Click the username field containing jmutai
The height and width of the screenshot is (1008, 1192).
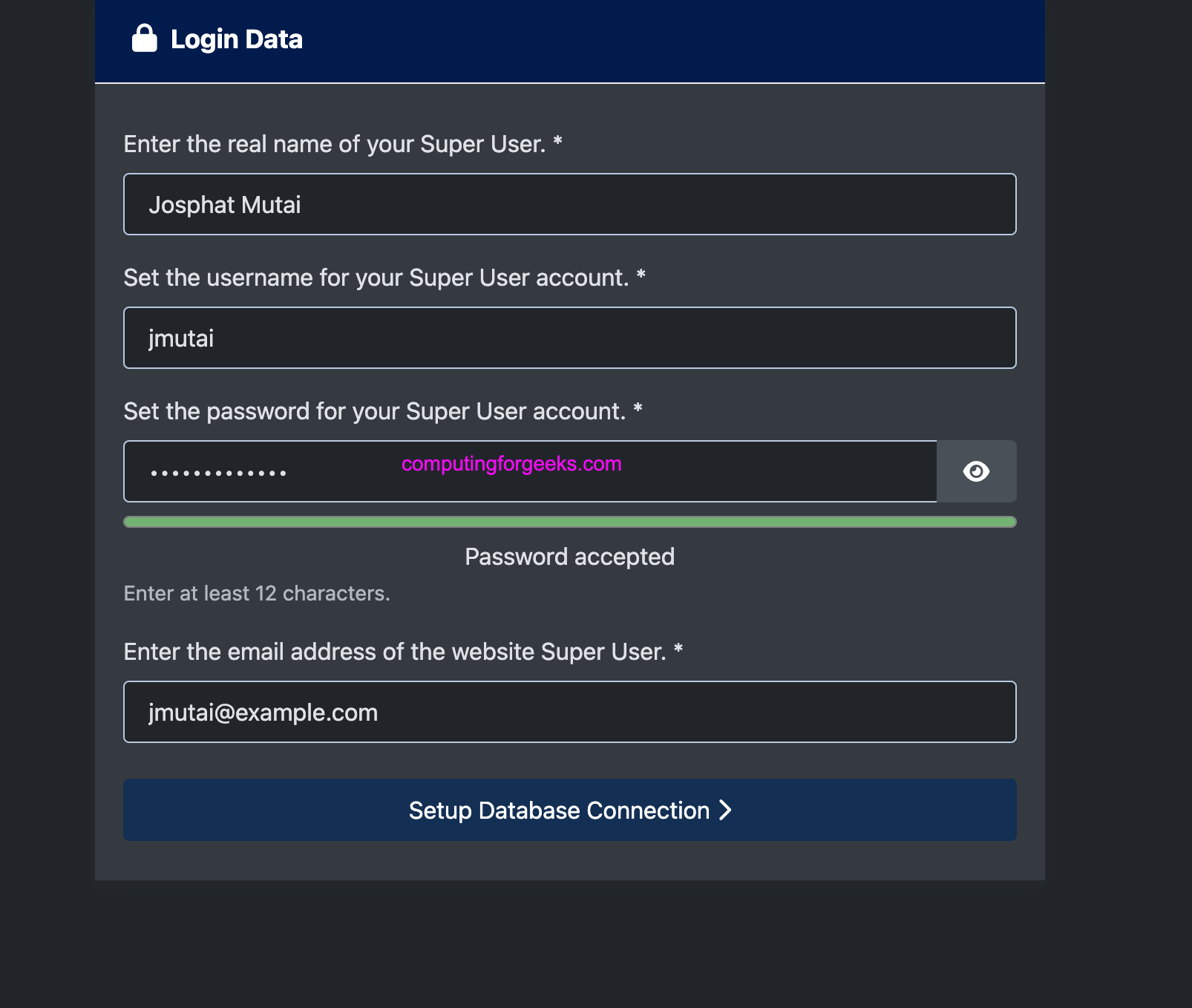[x=569, y=338]
